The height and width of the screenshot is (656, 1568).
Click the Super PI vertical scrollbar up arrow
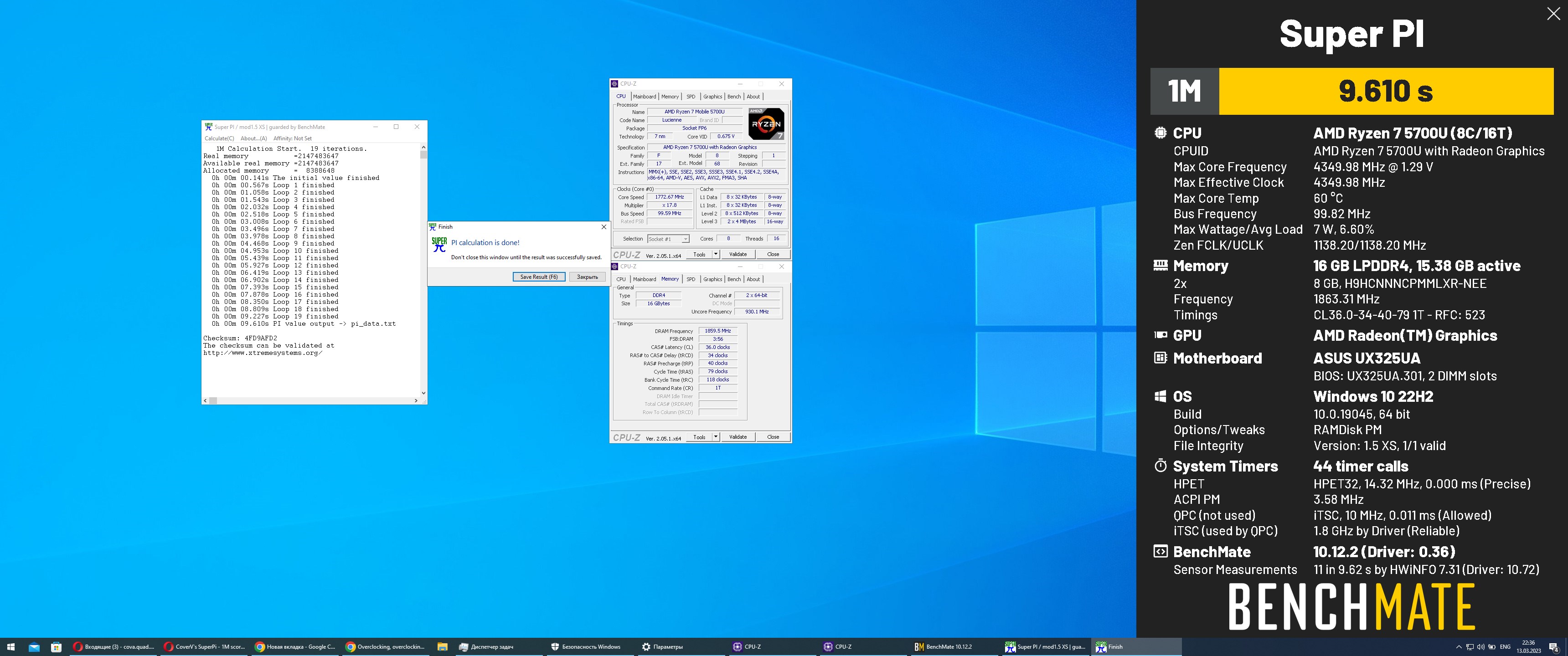coord(423,147)
